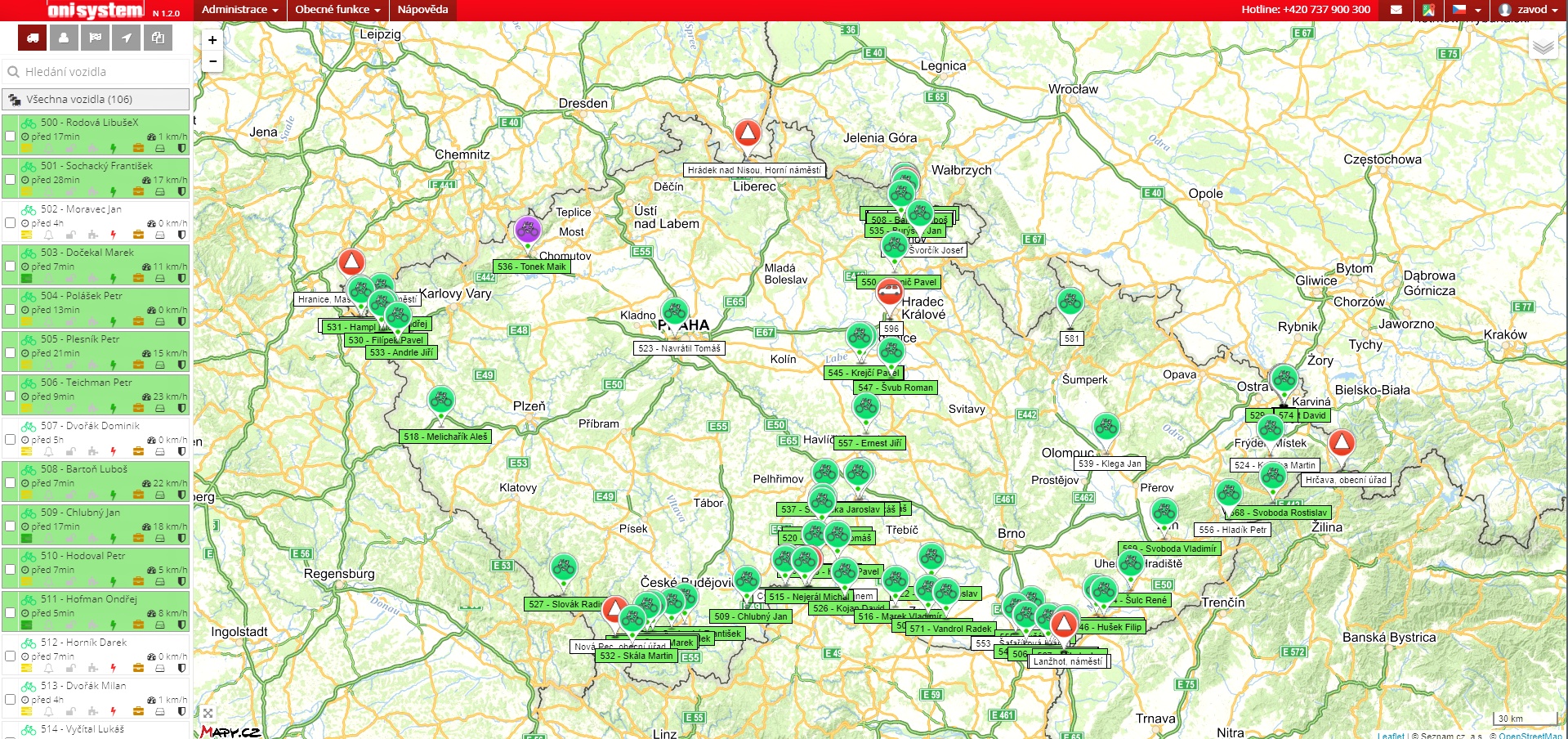The width and height of the screenshot is (1568, 739).
Task: Click the purple bike marker above 536 Tonek Maik
Action: (528, 231)
